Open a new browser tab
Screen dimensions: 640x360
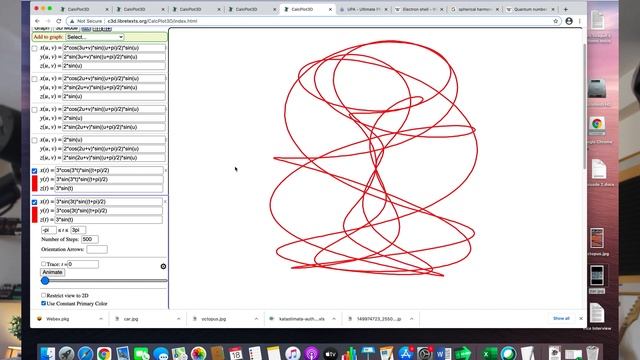566,9
